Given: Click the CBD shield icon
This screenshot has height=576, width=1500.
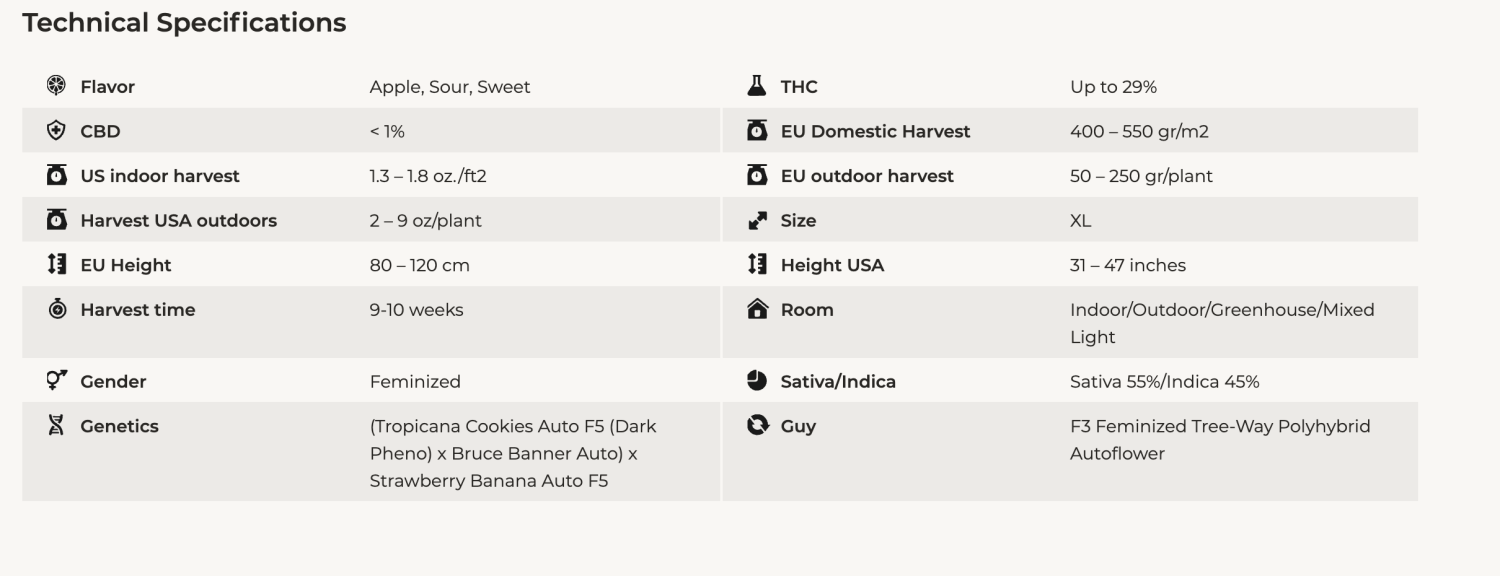Looking at the screenshot, I should [57, 131].
